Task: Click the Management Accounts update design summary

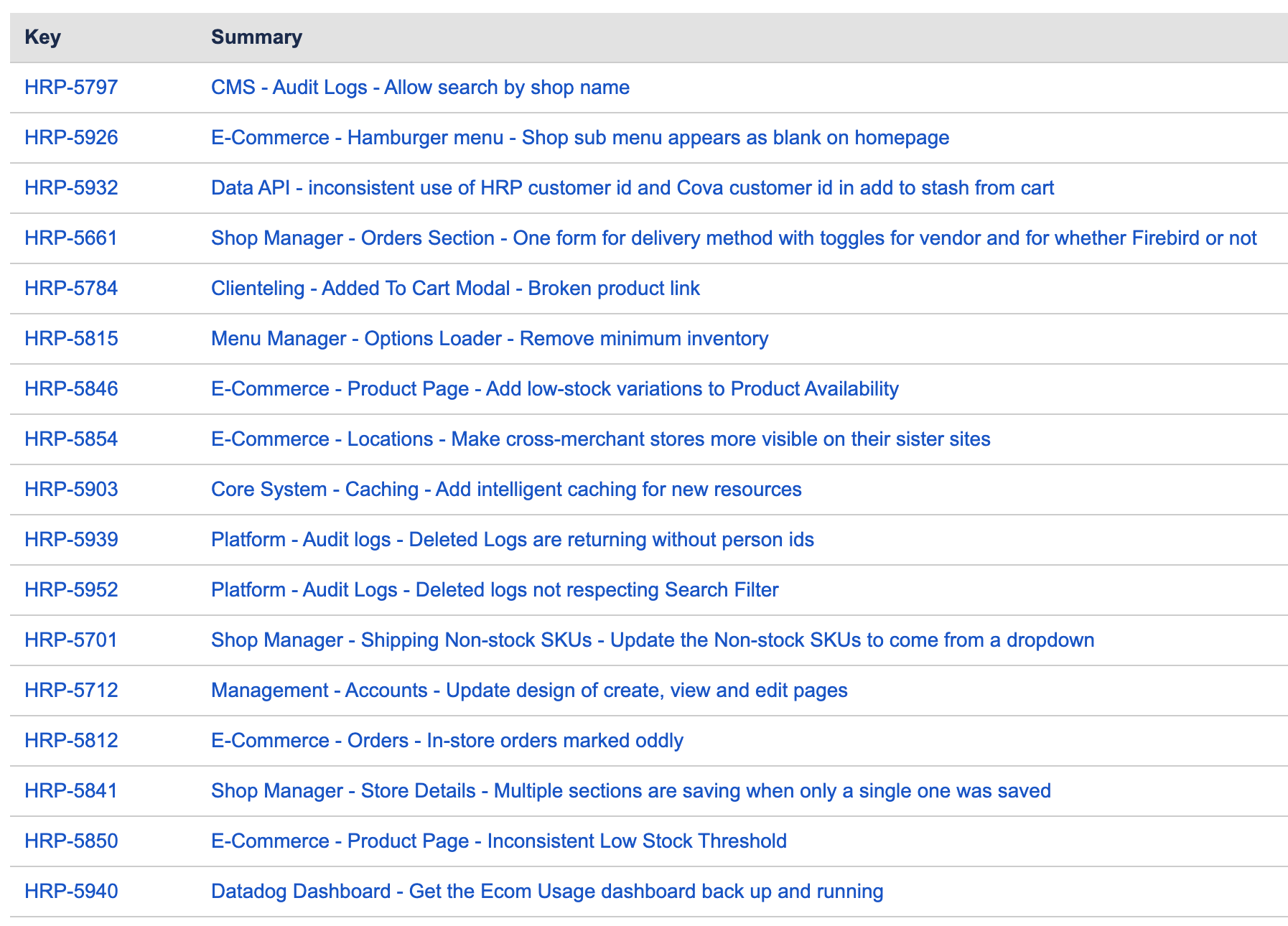Action: coord(529,691)
